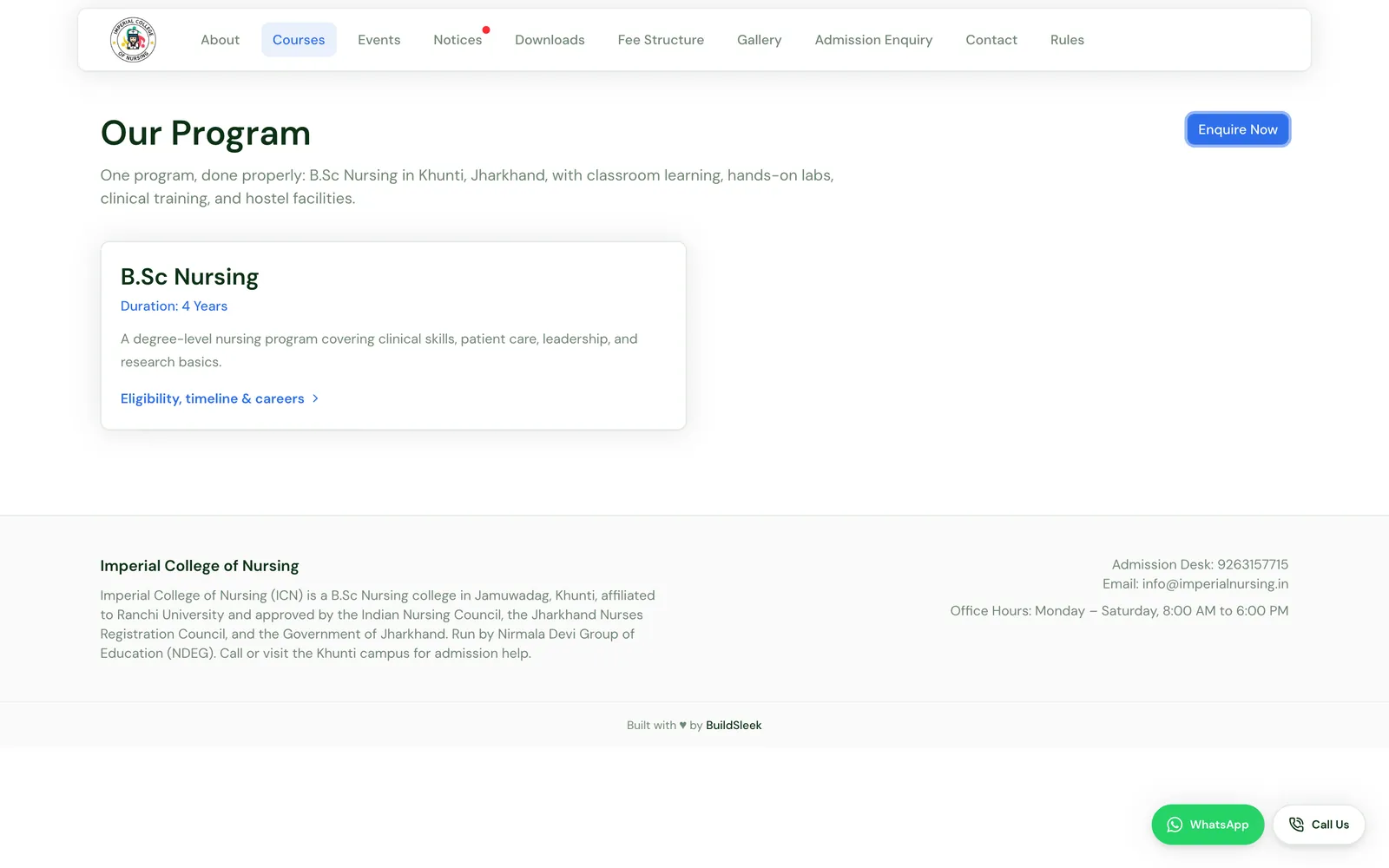Click the red notification dot on Notices
This screenshot has height=868, width=1389.
coord(486,30)
